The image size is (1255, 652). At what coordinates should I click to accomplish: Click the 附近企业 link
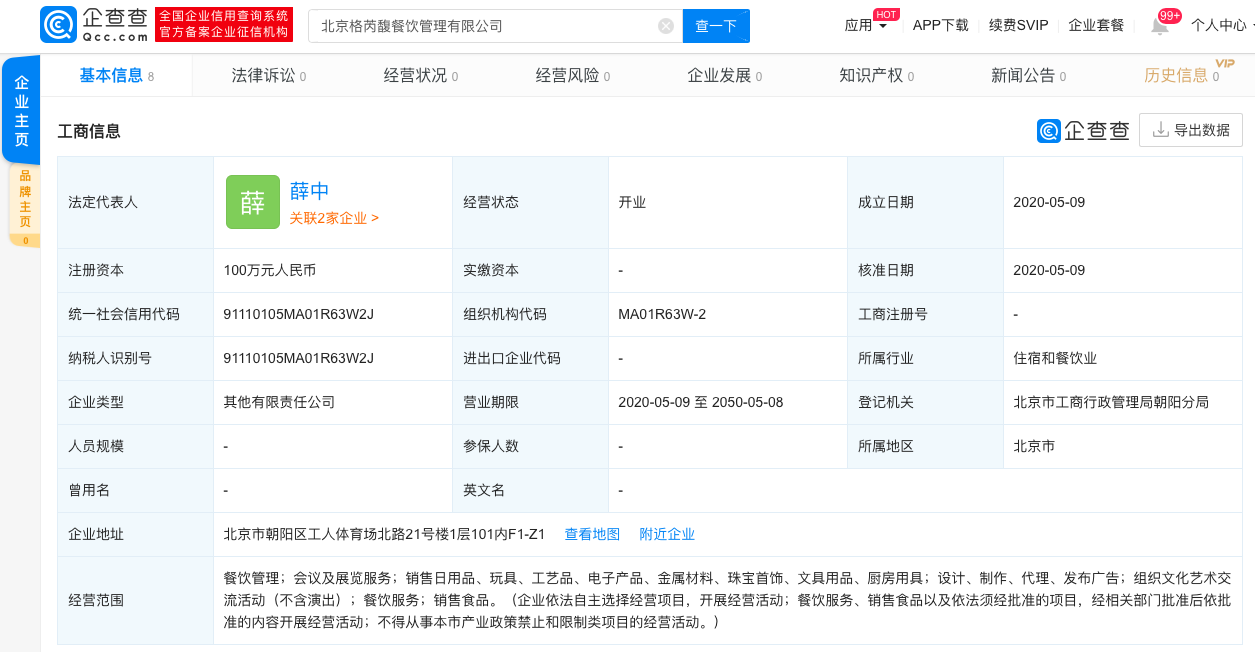667,534
